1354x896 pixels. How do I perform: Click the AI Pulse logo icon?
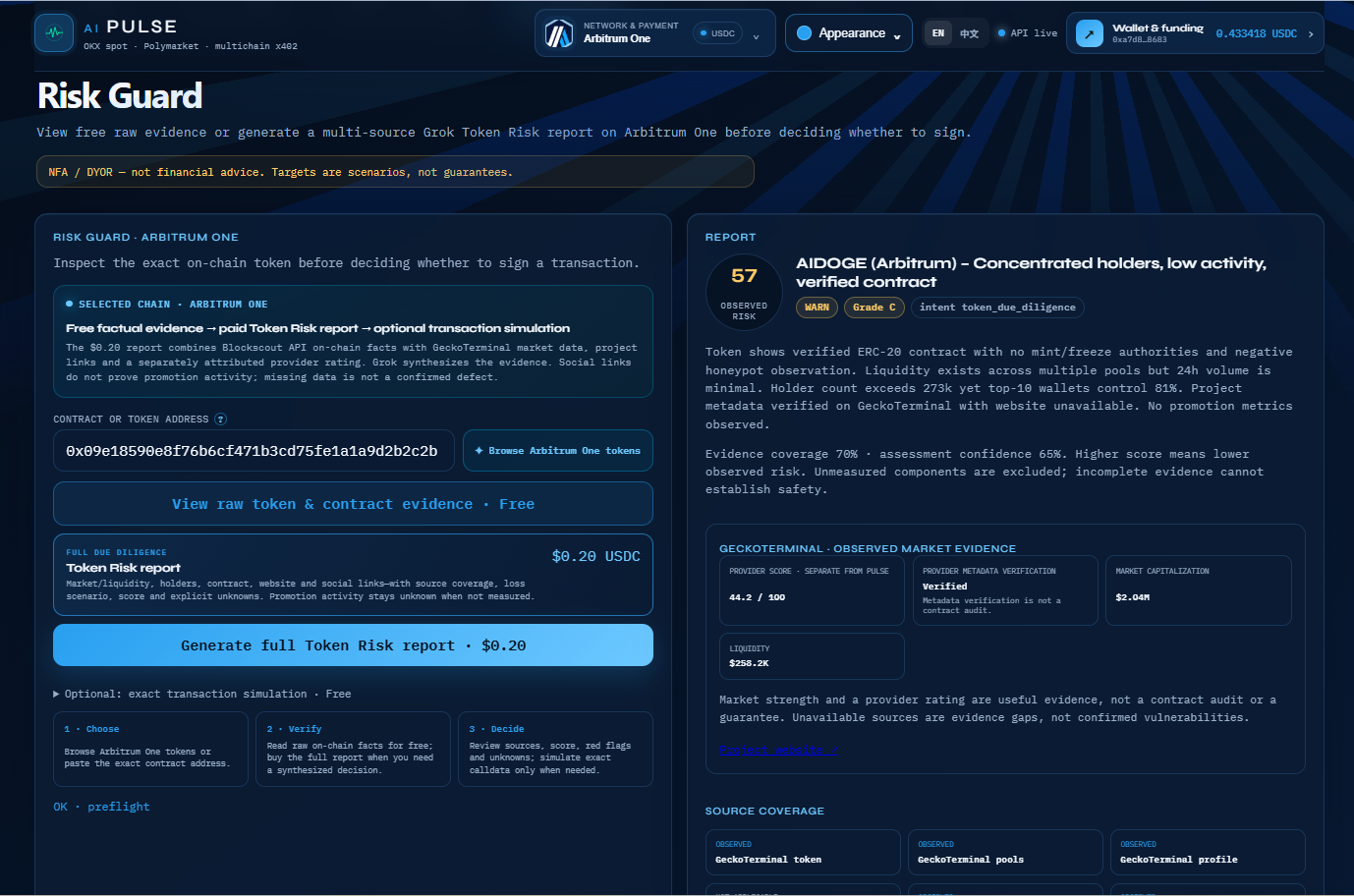pos(54,32)
